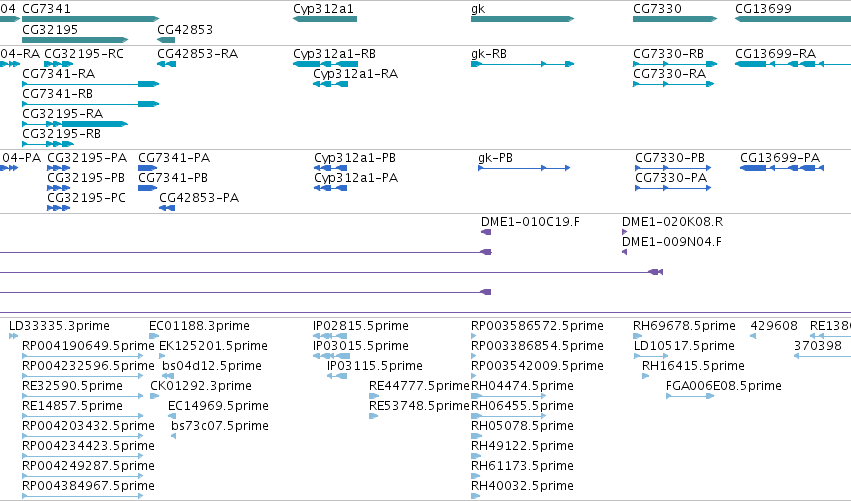Select transcript CG32195-RB label
Image resolution: width=851 pixels, height=501 pixels.
[61, 135]
